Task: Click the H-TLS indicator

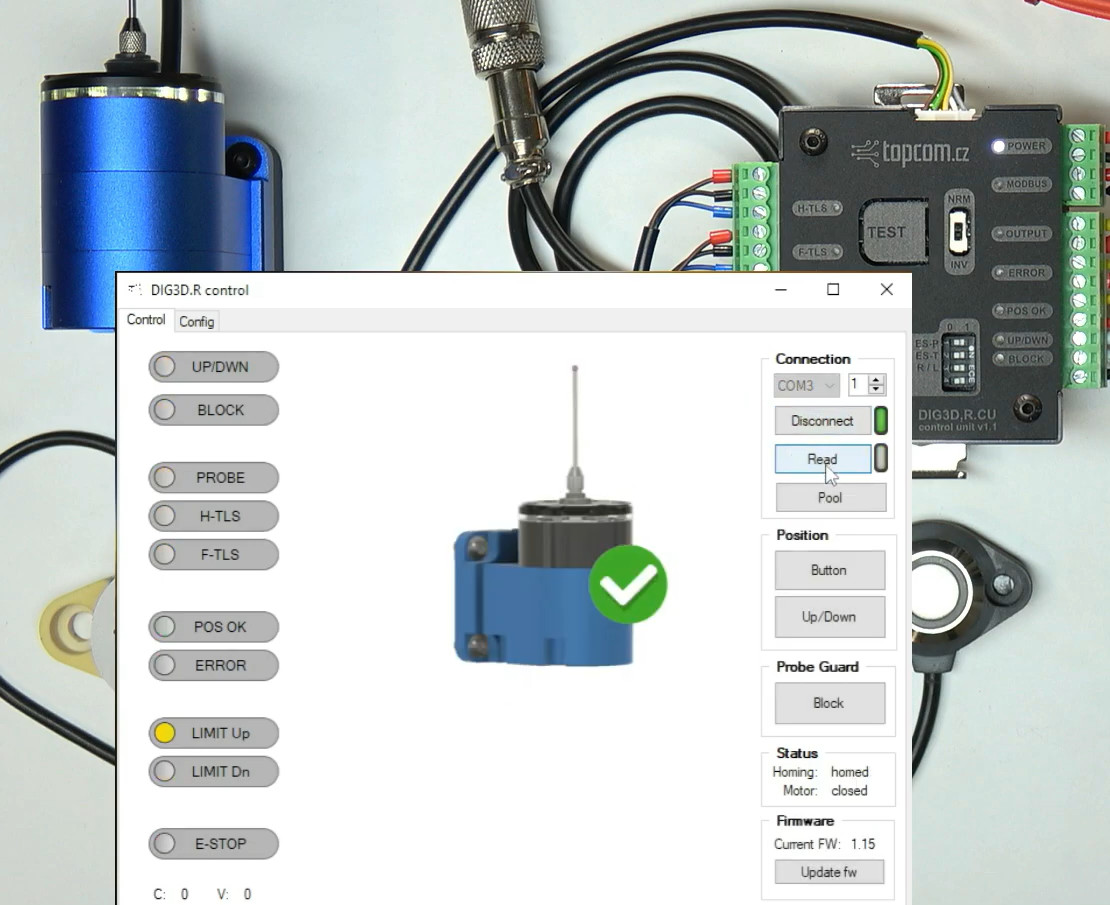Action: pos(213,516)
